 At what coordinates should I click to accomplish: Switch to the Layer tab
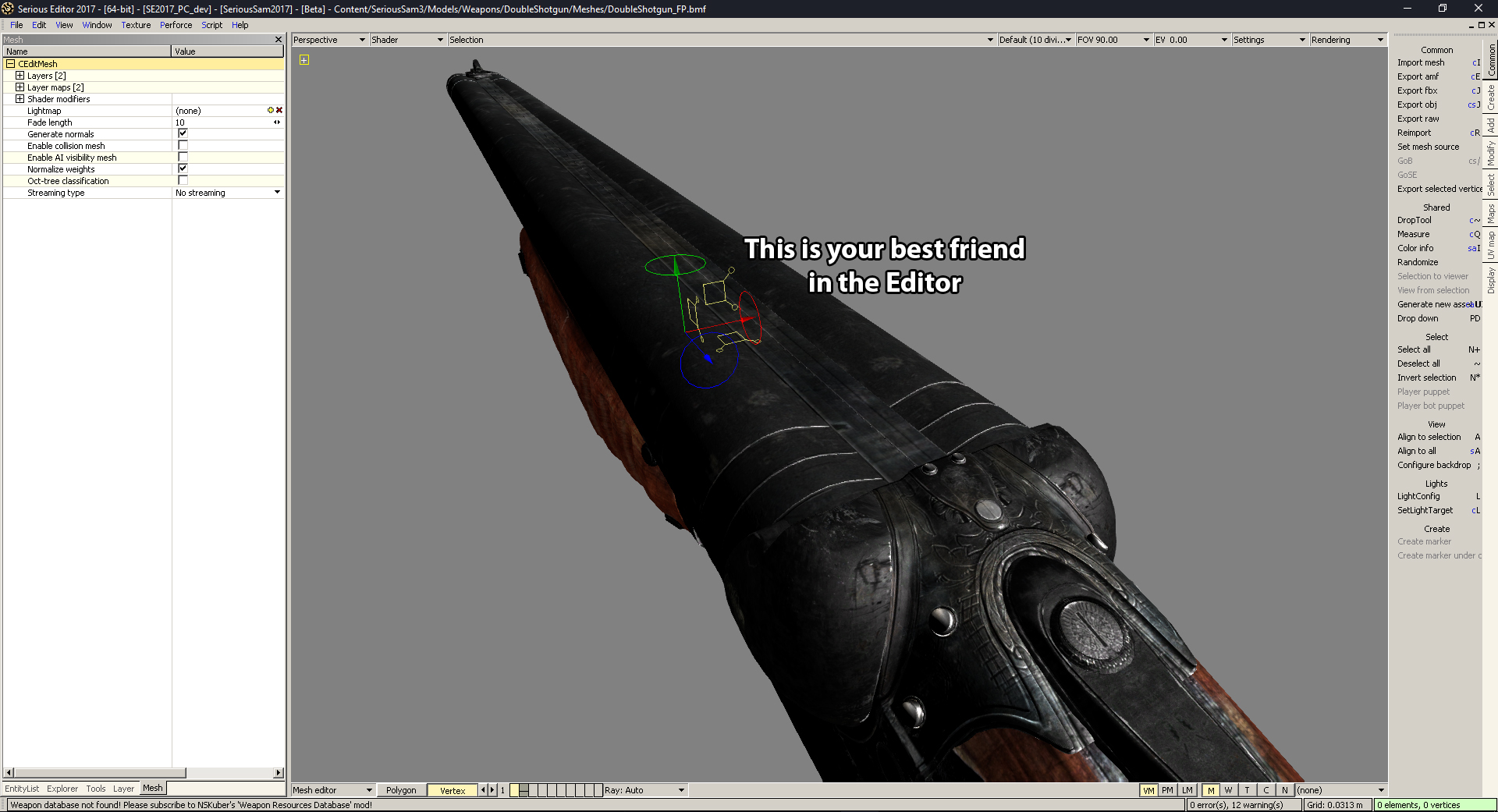click(123, 789)
